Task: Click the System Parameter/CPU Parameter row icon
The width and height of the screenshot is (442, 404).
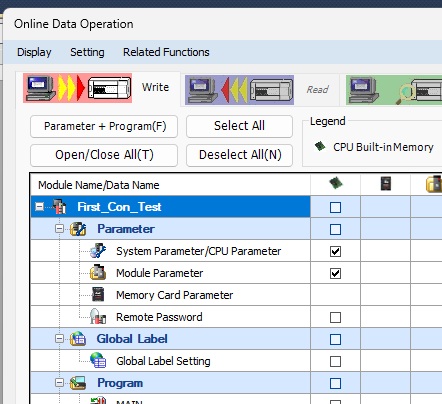Action: [98, 251]
